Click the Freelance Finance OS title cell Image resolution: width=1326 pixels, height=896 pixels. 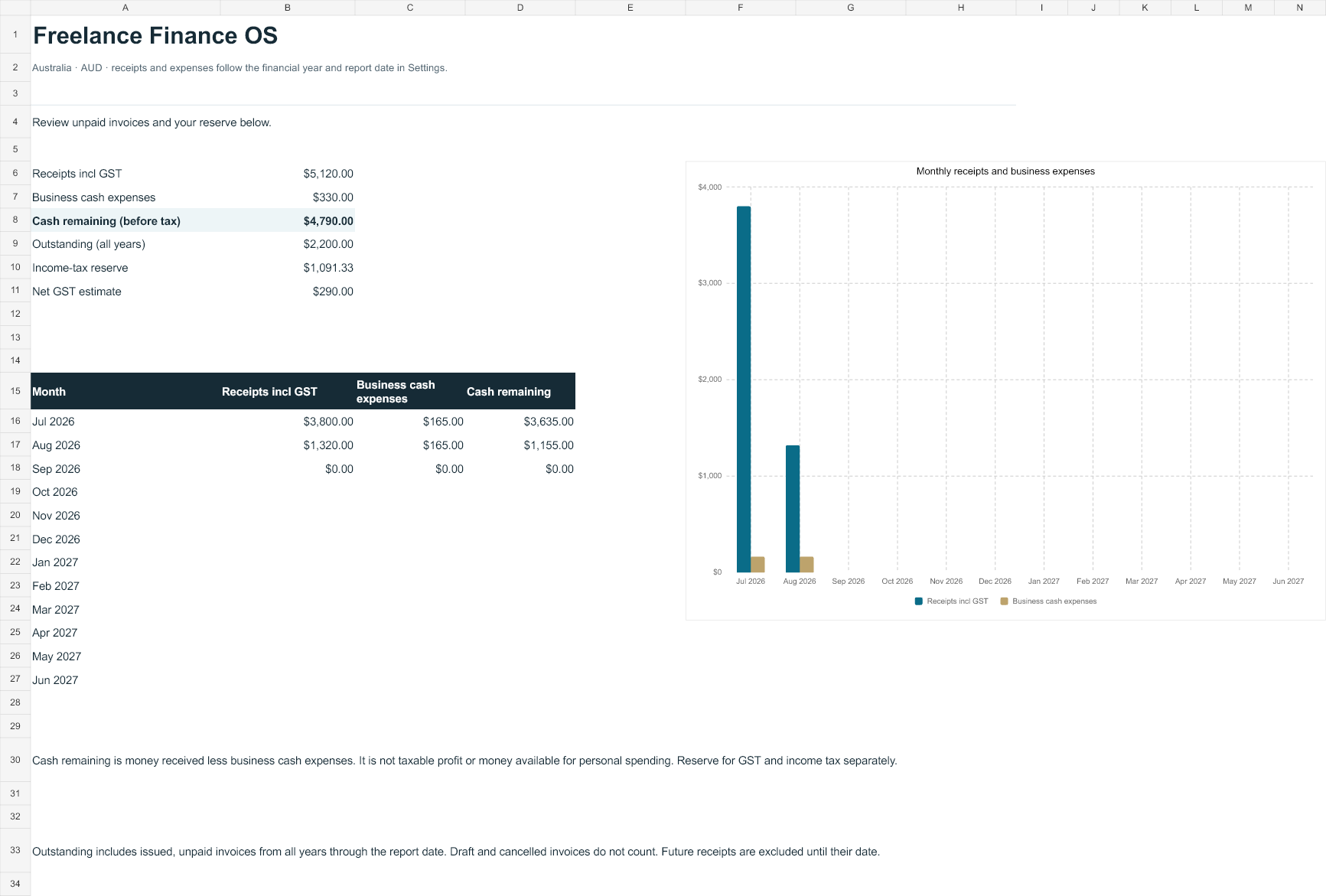(155, 35)
